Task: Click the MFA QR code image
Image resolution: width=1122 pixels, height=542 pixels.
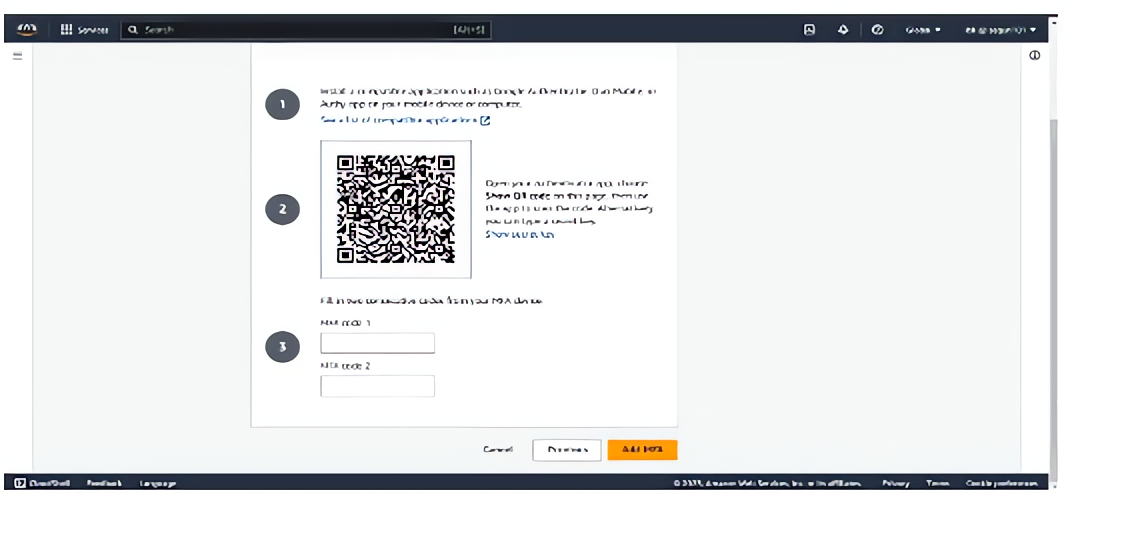Action: click(396, 209)
